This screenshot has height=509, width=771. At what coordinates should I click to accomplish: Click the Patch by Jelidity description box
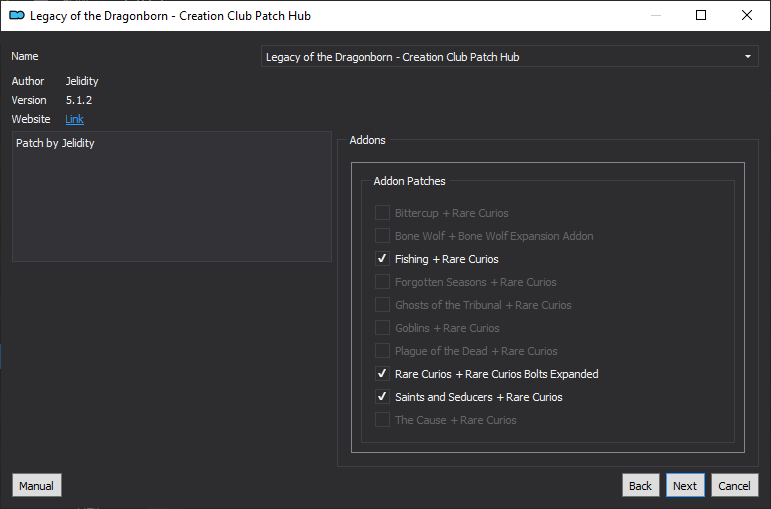(x=171, y=196)
